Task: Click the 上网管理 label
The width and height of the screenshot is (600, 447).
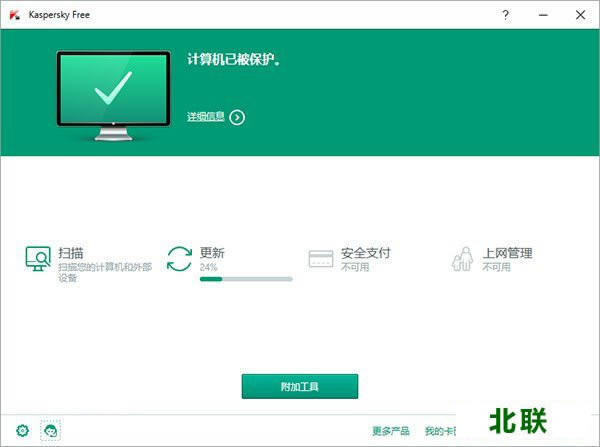Action: [507, 253]
